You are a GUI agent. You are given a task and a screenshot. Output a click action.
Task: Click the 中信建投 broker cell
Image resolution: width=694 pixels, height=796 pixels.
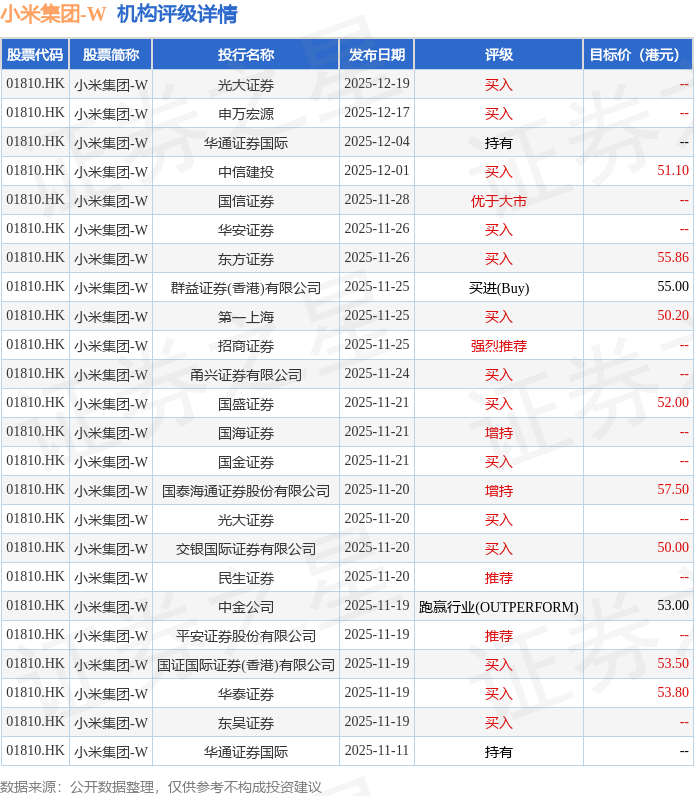(x=246, y=172)
